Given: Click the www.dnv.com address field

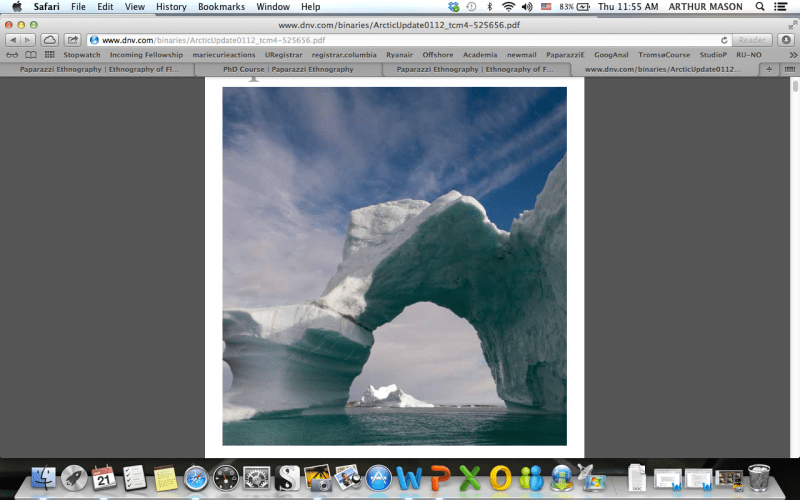Looking at the screenshot, I should 400,40.
